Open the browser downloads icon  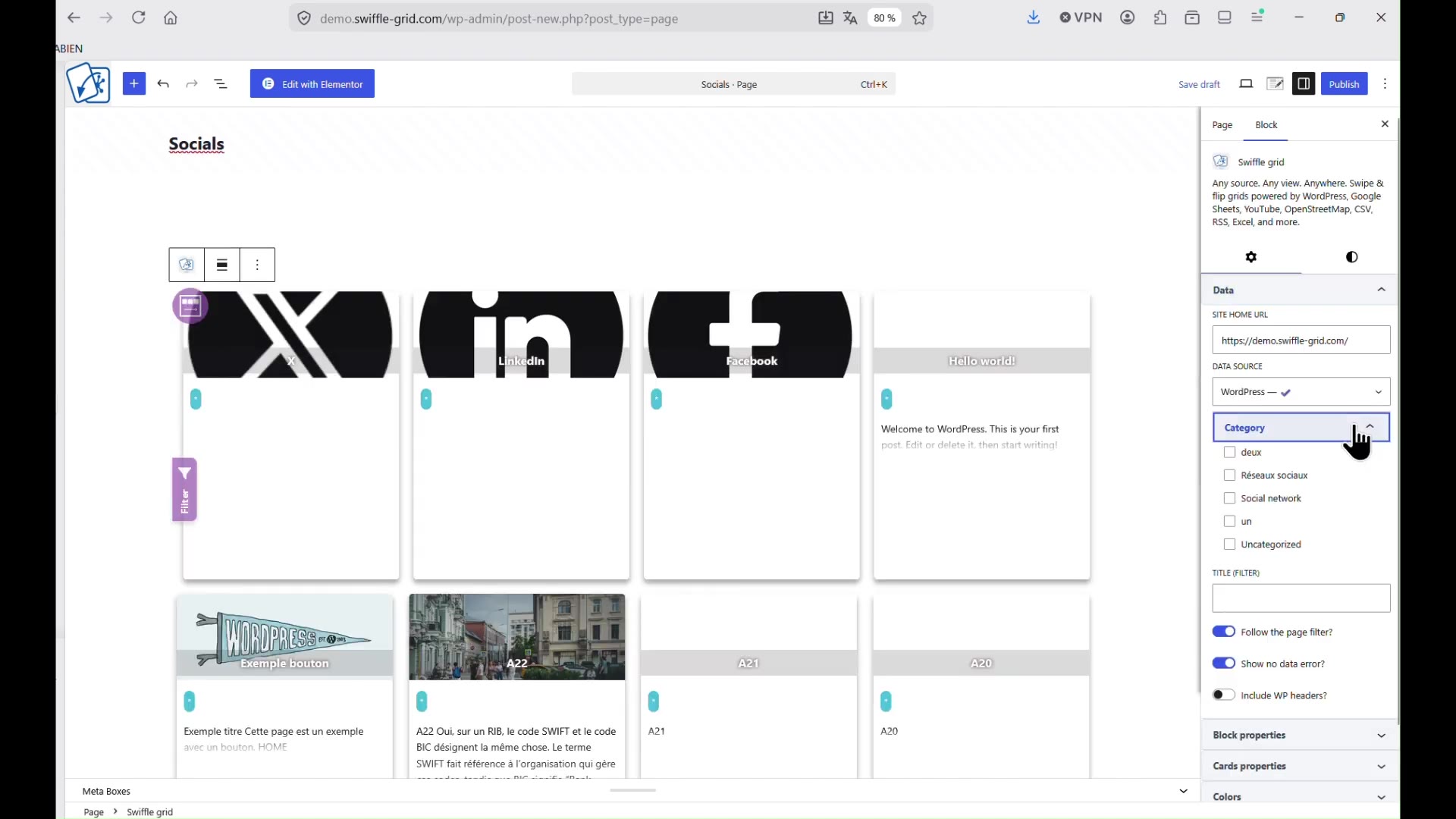[x=1034, y=17]
